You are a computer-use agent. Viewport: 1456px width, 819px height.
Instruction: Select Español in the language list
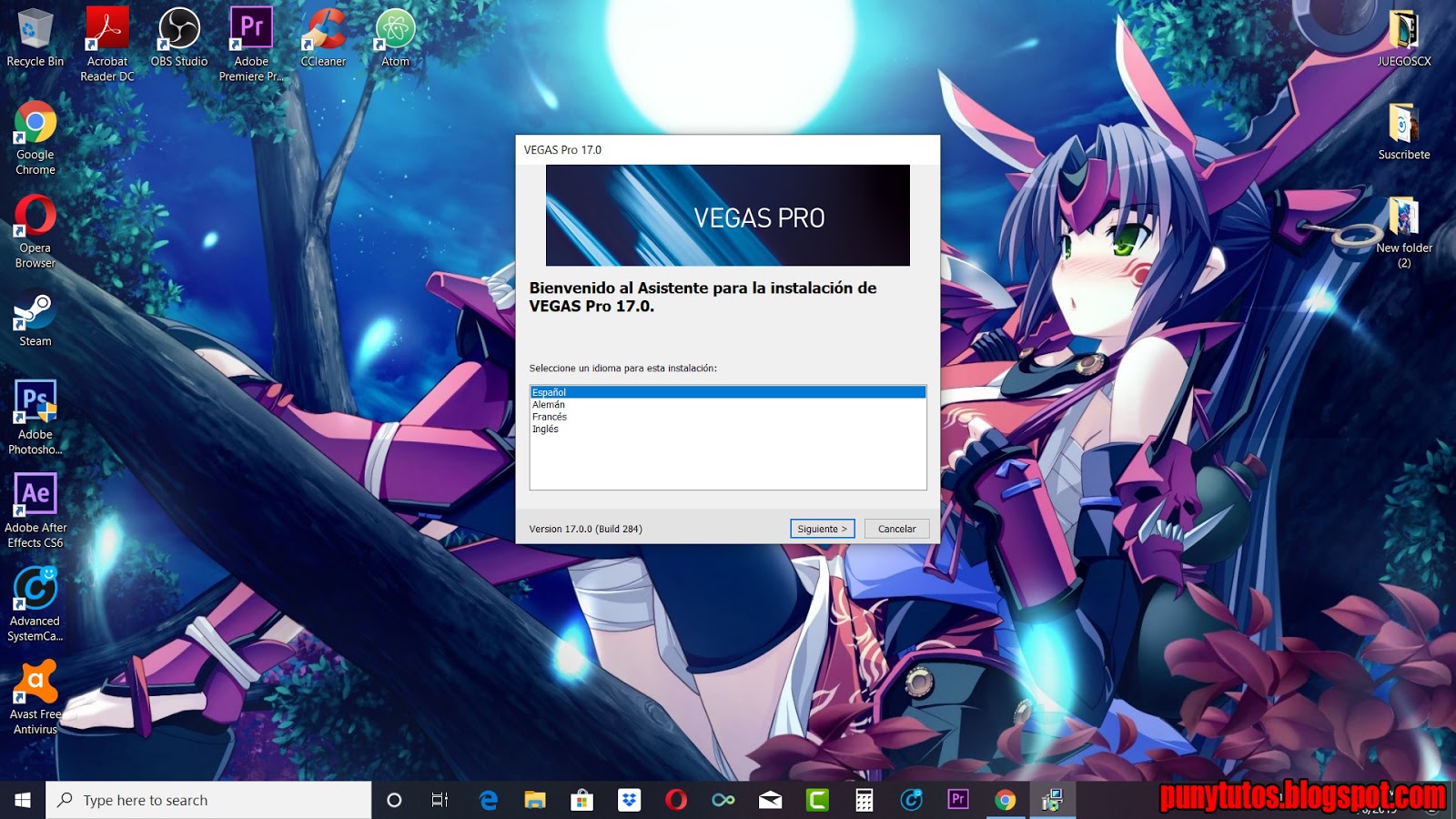(x=728, y=392)
